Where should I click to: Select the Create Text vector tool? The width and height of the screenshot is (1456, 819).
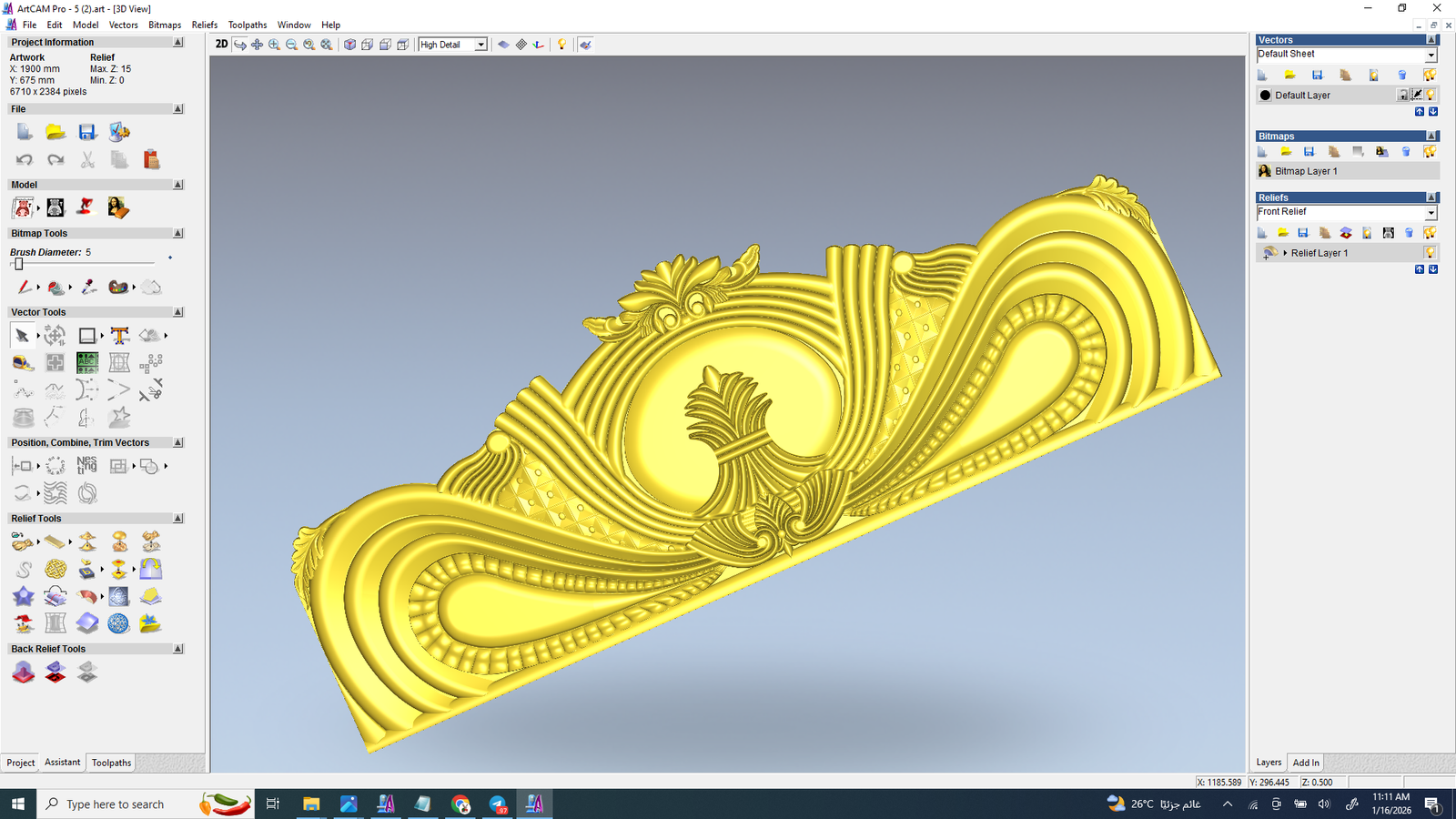pos(119,336)
